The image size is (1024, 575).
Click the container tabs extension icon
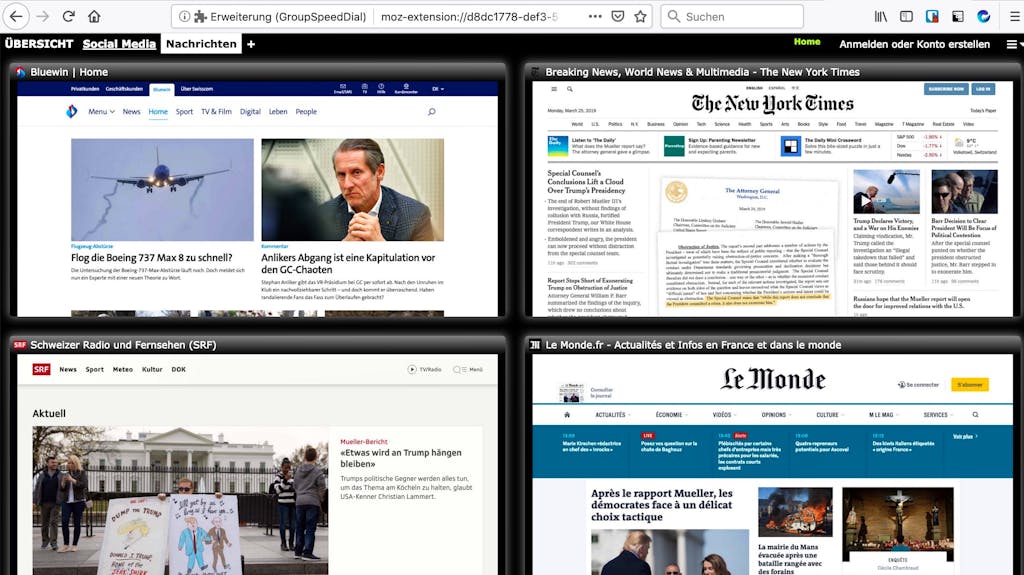pyautogui.click(x=932, y=16)
